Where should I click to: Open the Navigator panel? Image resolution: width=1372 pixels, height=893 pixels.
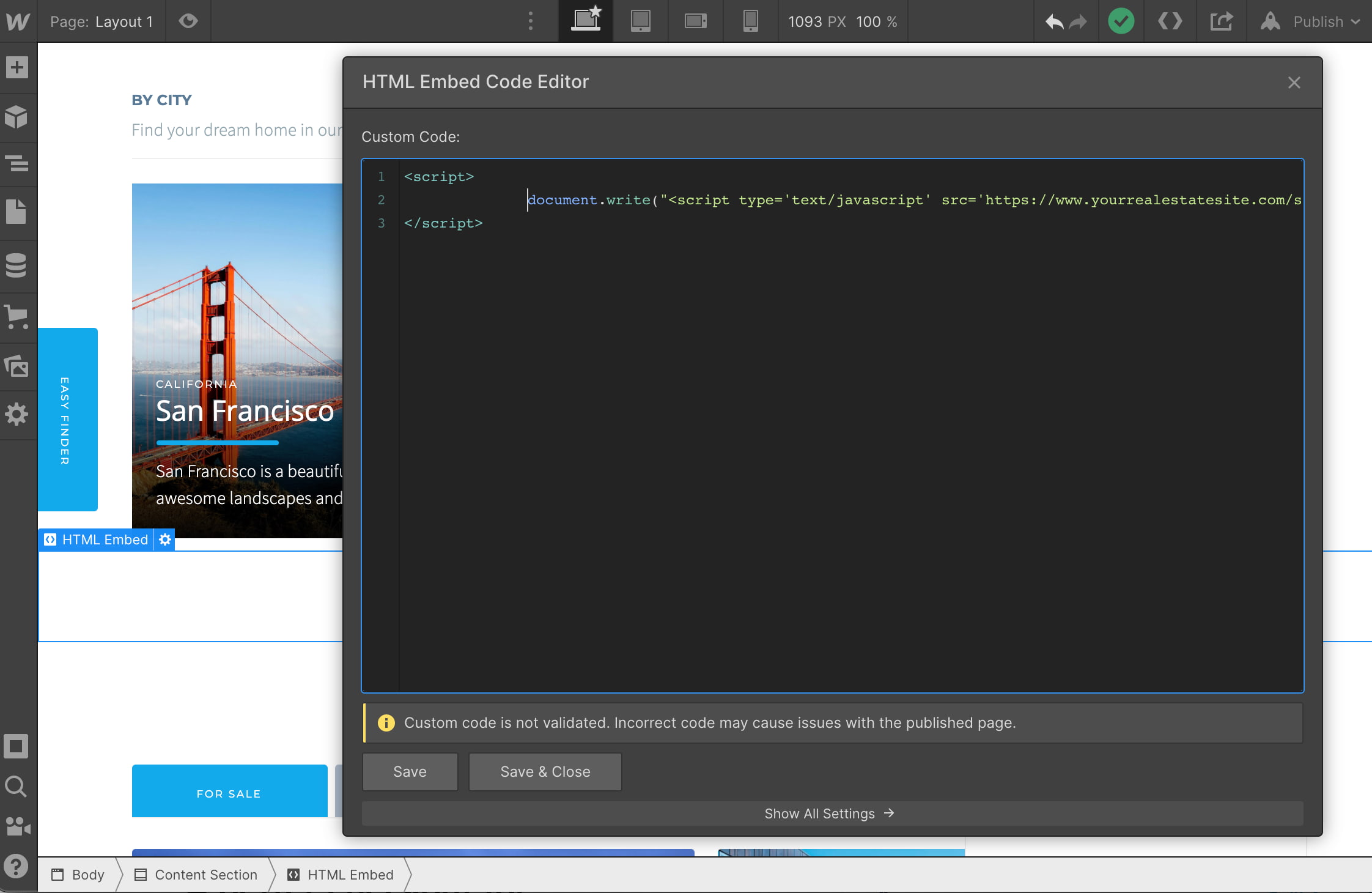click(x=15, y=163)
